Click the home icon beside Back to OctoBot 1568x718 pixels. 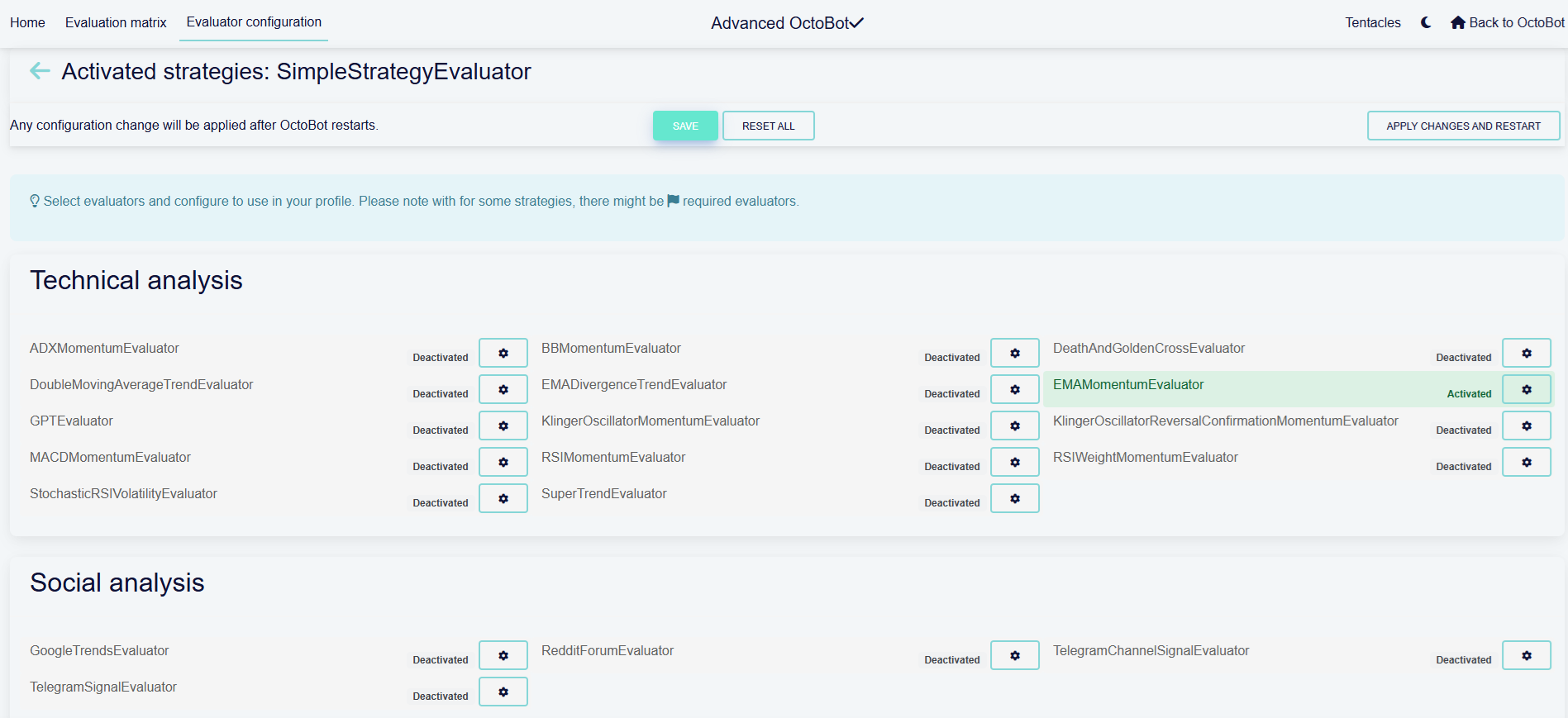[x=1458, y=22]
